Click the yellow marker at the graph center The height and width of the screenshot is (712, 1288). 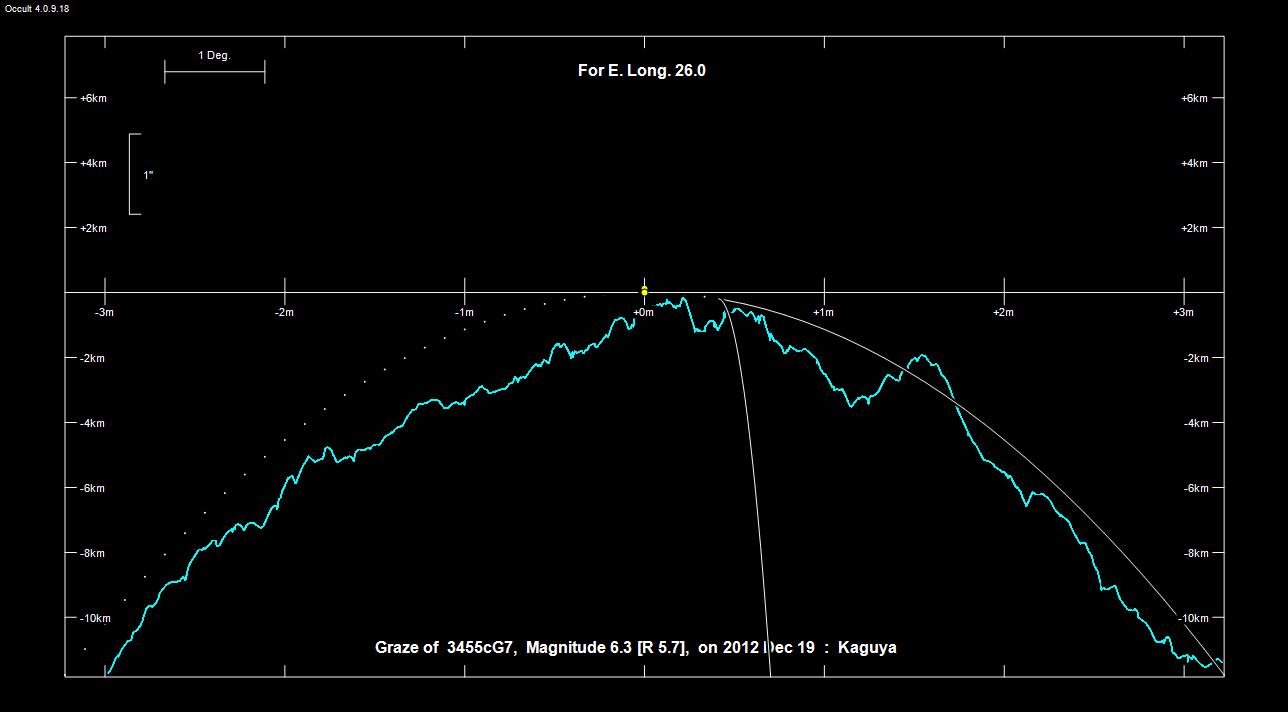coord(644,291)
